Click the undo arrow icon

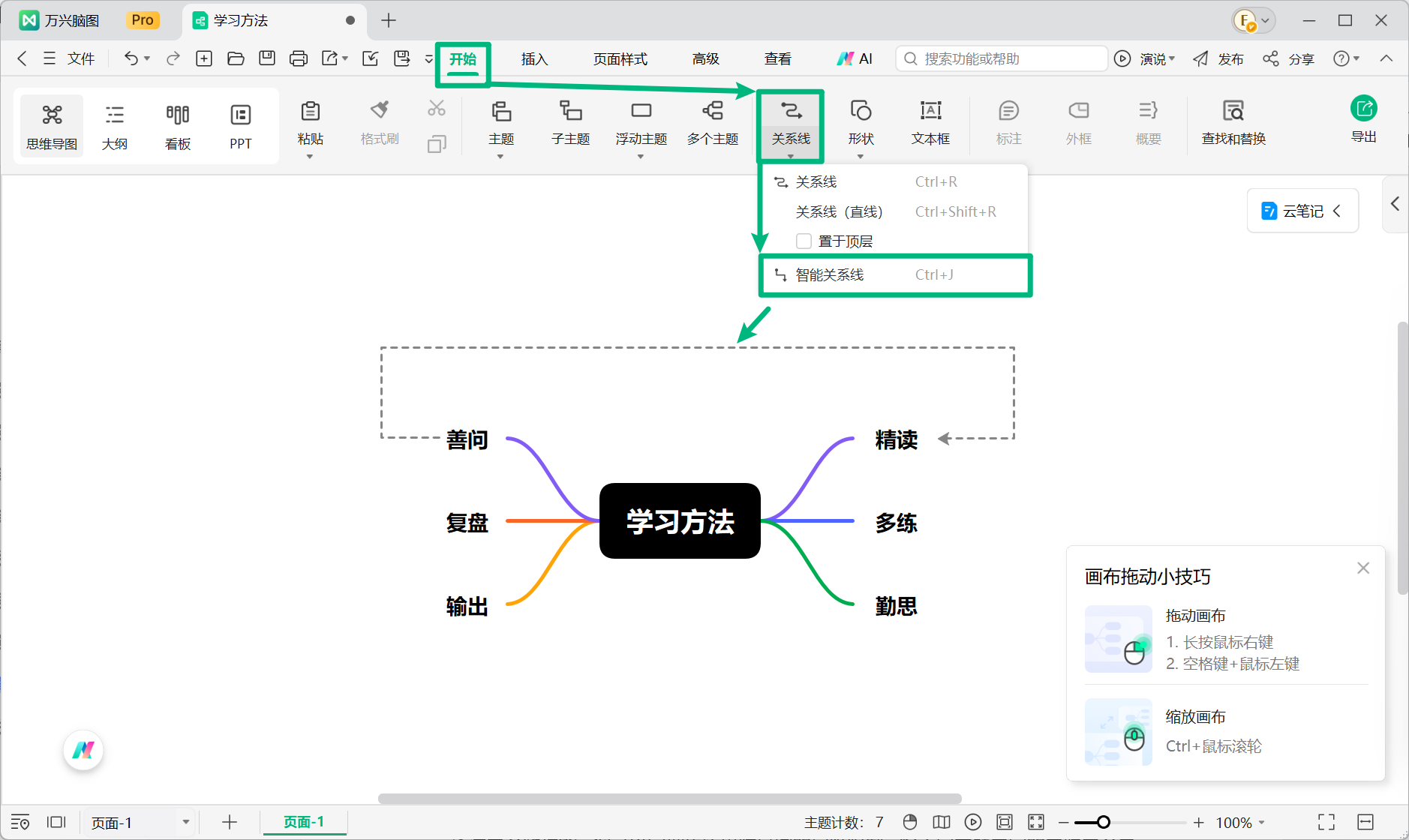point(131,58)
